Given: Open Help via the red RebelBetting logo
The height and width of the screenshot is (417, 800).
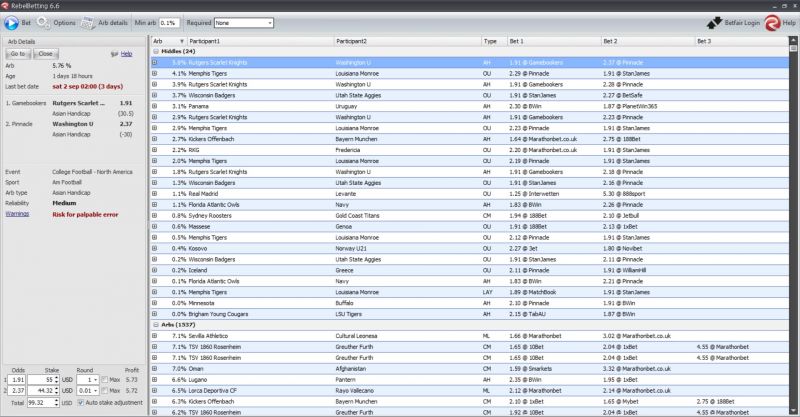Looking at the screenshot, I should 772,23.
